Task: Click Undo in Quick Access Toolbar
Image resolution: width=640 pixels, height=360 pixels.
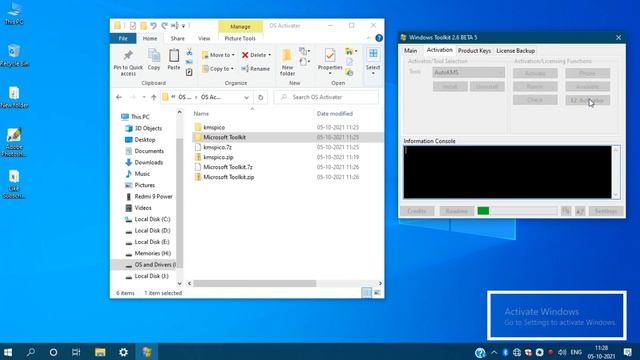Action: pyautogui.click(x=153, y=26)
